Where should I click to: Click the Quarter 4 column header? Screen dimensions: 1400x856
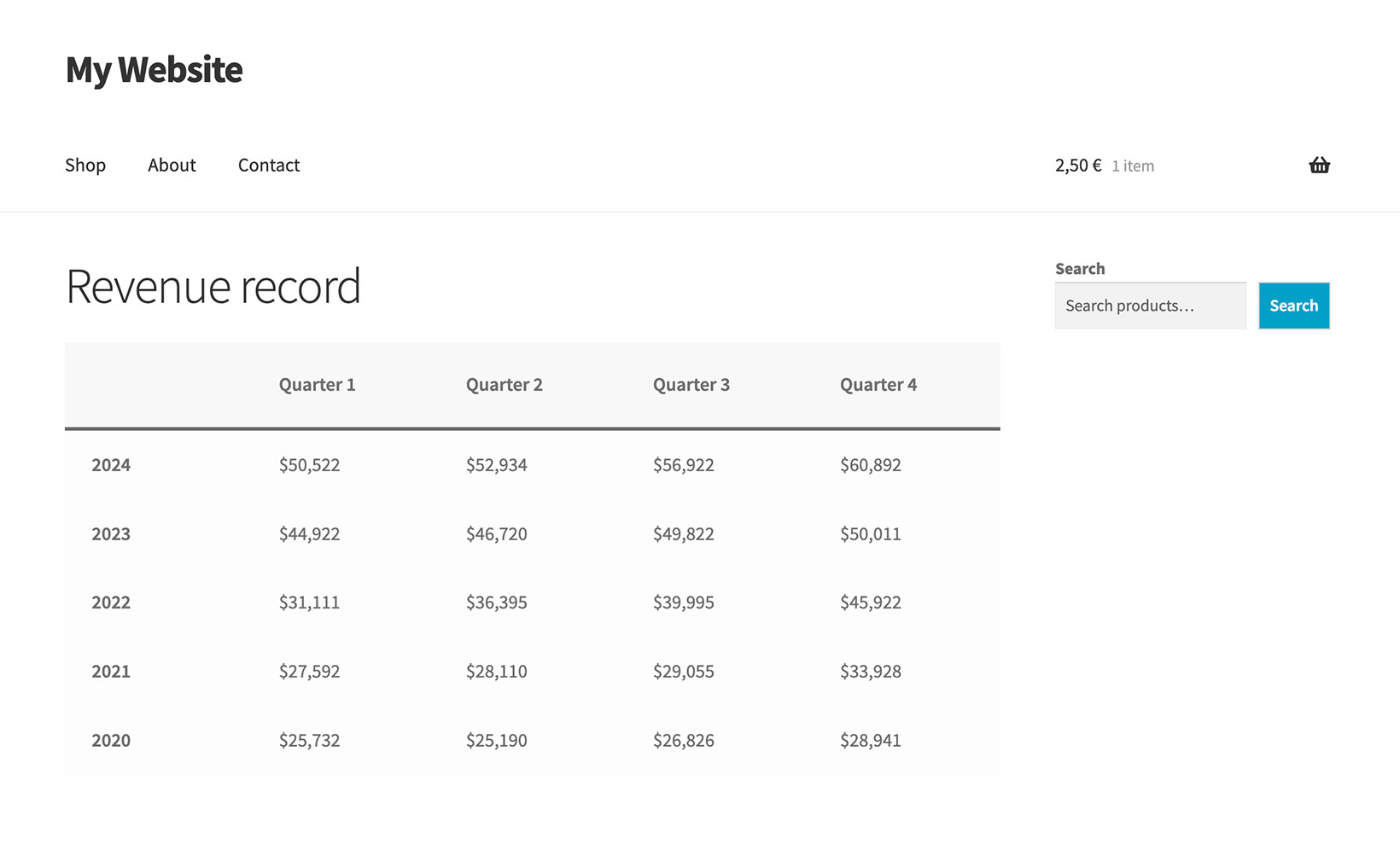pyautogui.click(x=878, y=385)
